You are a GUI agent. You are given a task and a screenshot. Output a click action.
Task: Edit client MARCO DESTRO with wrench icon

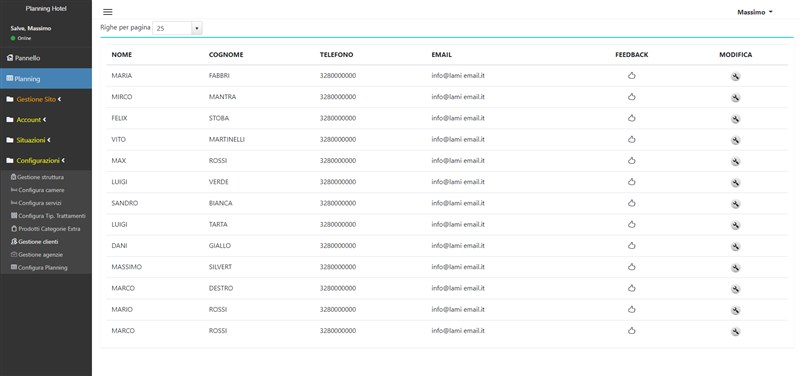click(735, 289)
